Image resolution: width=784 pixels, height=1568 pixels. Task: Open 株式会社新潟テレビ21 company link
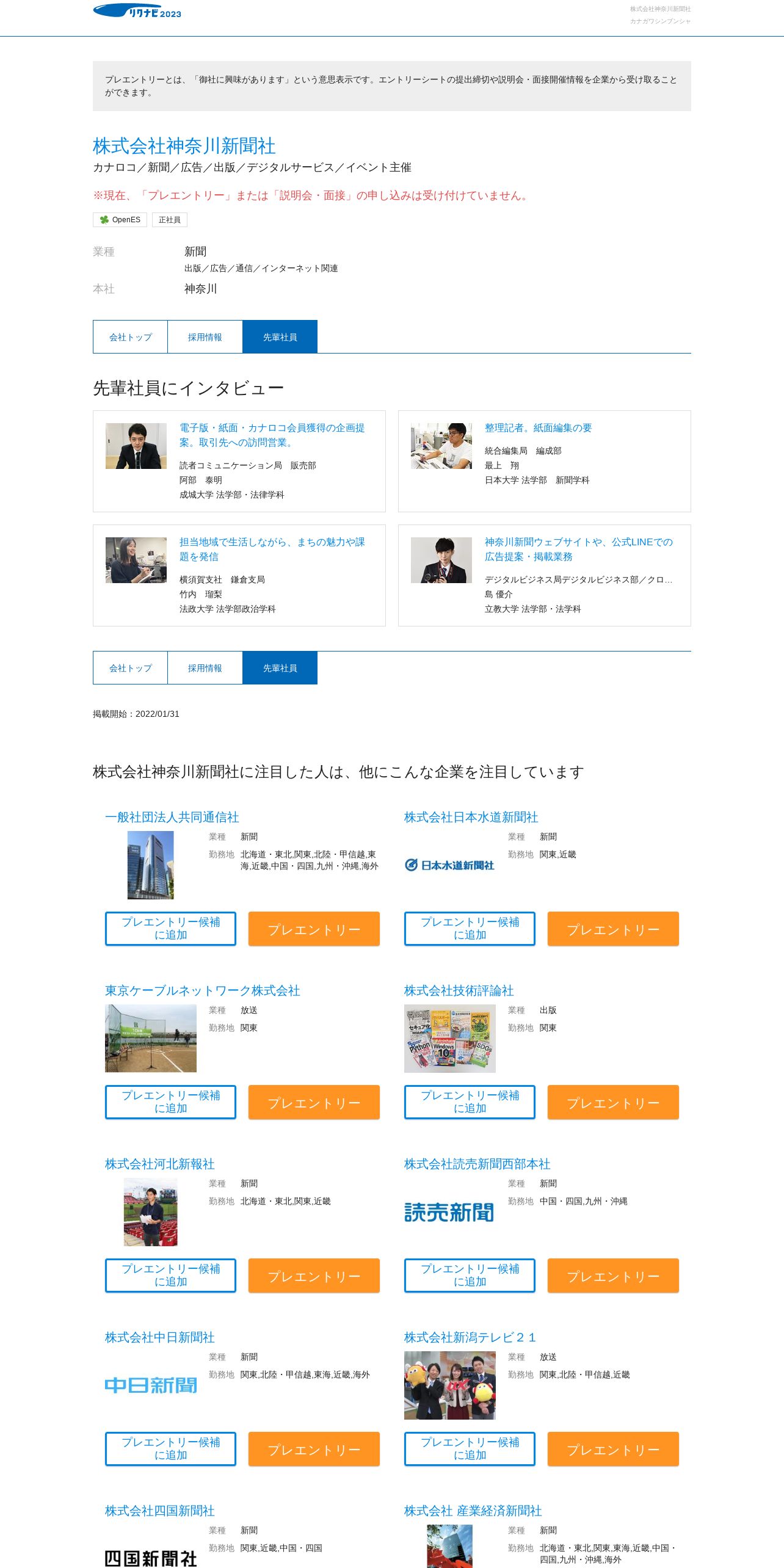470,1337
